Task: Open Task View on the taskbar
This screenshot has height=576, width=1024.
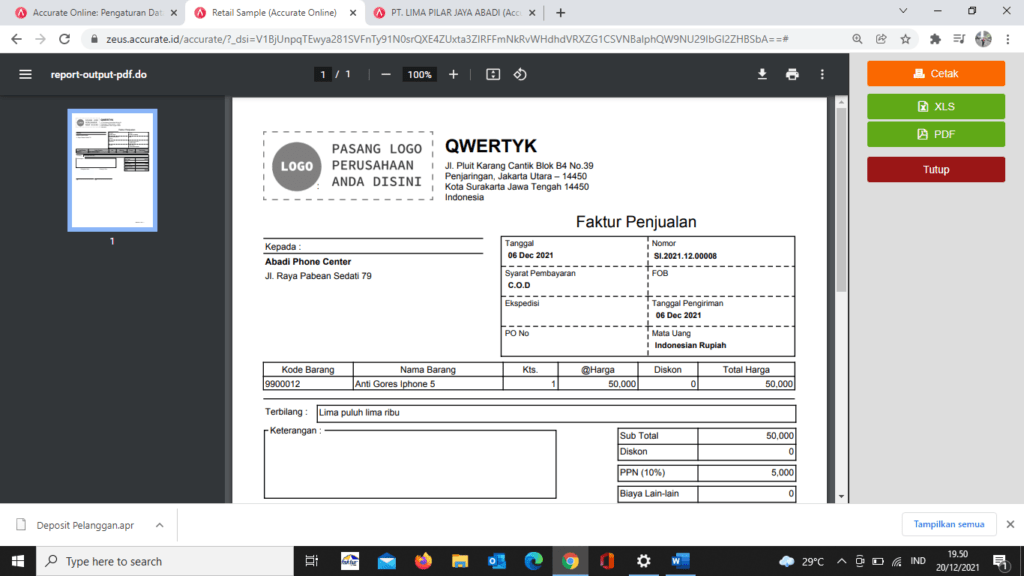Action: tap(312, 561)
